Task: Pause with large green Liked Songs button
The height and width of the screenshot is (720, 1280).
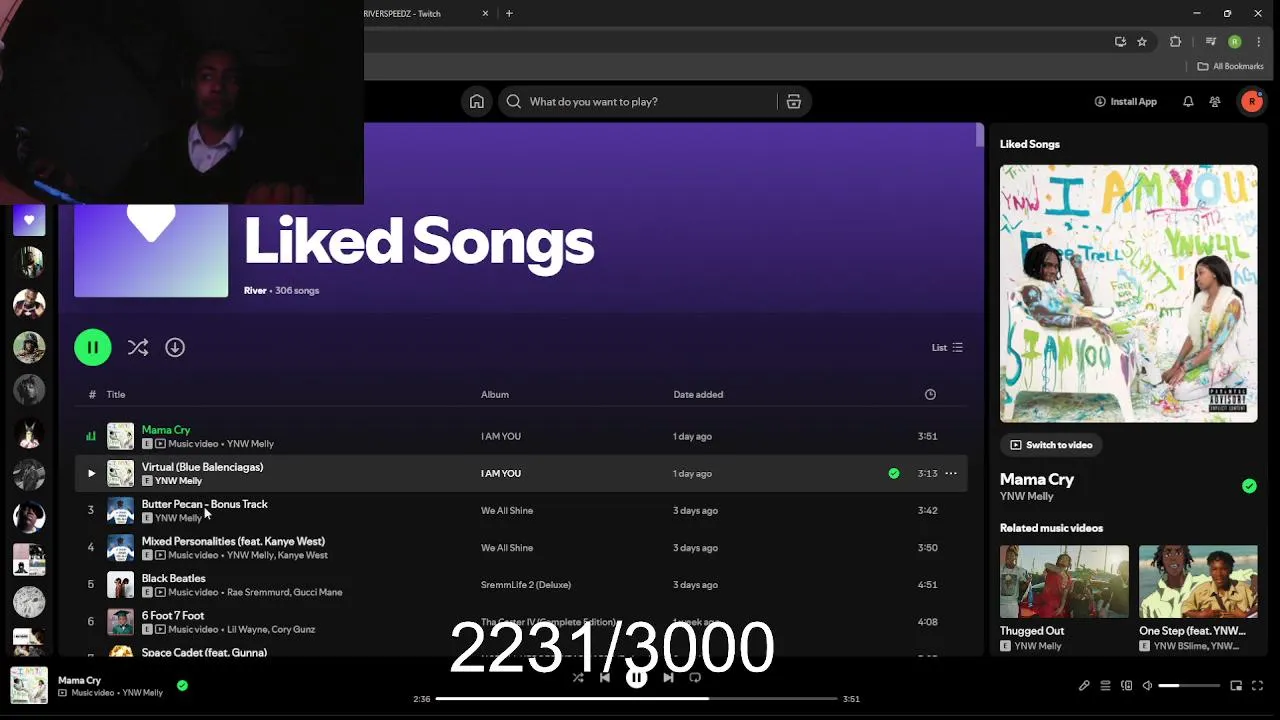Action: tap(93, 347)
